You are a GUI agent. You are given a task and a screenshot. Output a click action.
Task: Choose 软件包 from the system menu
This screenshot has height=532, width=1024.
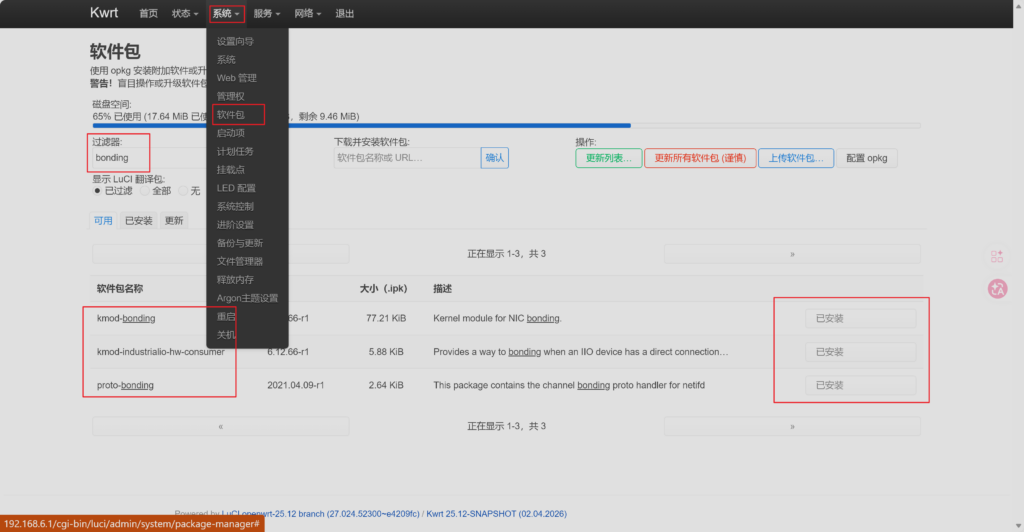[231, 115]
